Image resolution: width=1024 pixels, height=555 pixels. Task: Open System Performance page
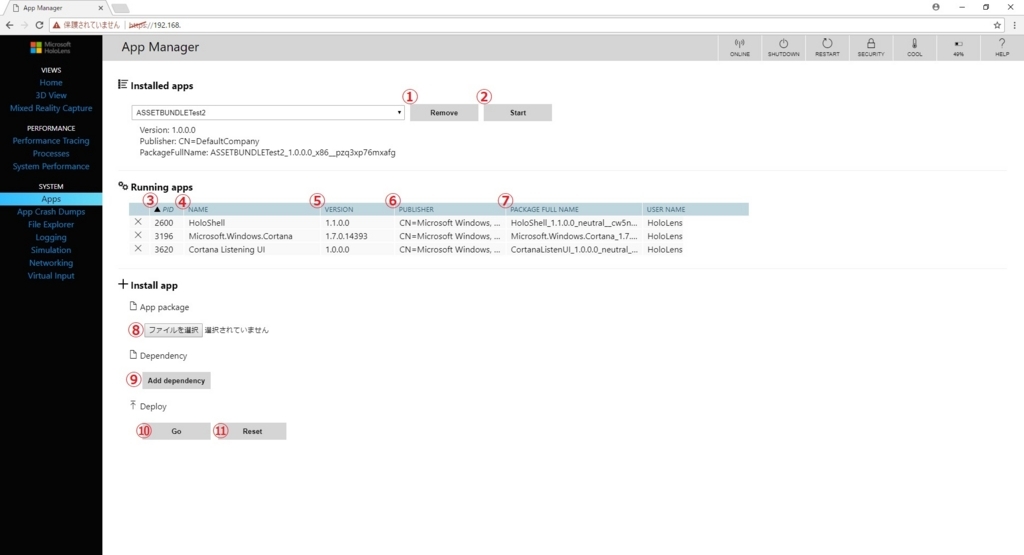tap(51, 166)
